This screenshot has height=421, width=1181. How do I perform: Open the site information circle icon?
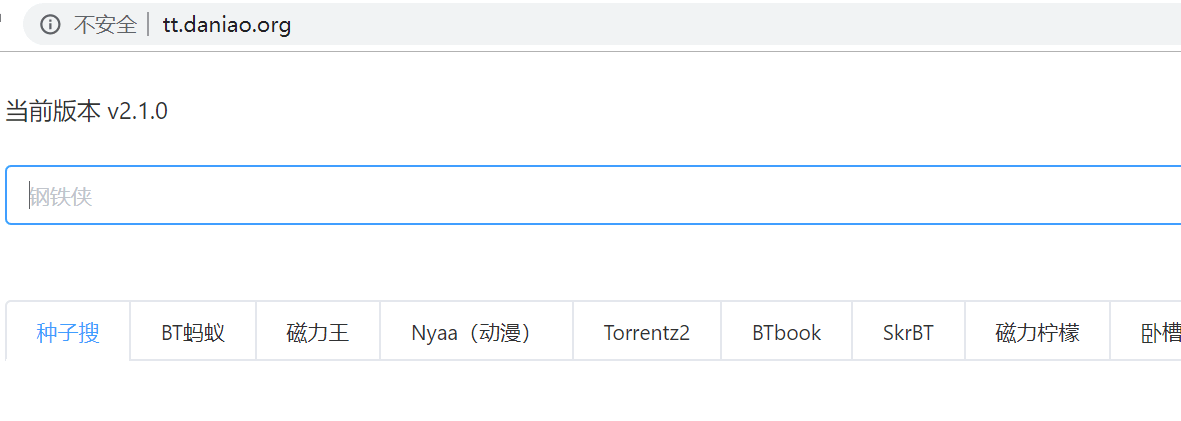coord(50,25)
